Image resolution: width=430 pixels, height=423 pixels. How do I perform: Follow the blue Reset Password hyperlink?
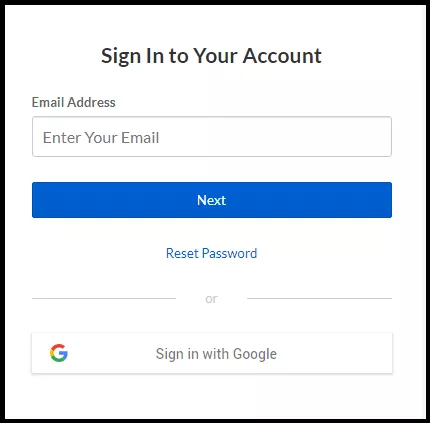pyautogui.click(x=211, y=253)
